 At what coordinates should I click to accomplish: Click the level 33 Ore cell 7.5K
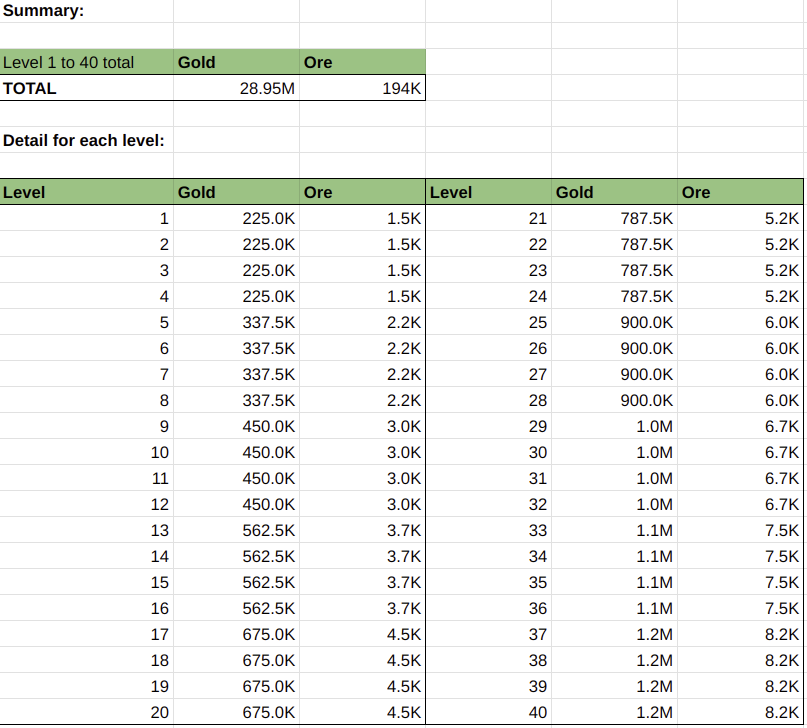740,530
